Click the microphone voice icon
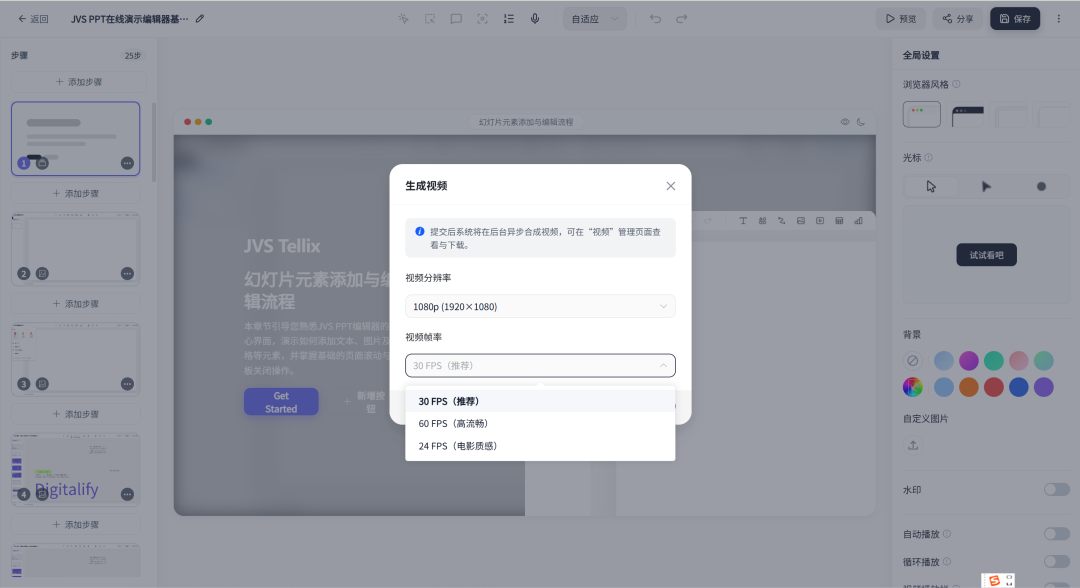Viewport: 1080px width, 588px height. click(x=534, y=19)
